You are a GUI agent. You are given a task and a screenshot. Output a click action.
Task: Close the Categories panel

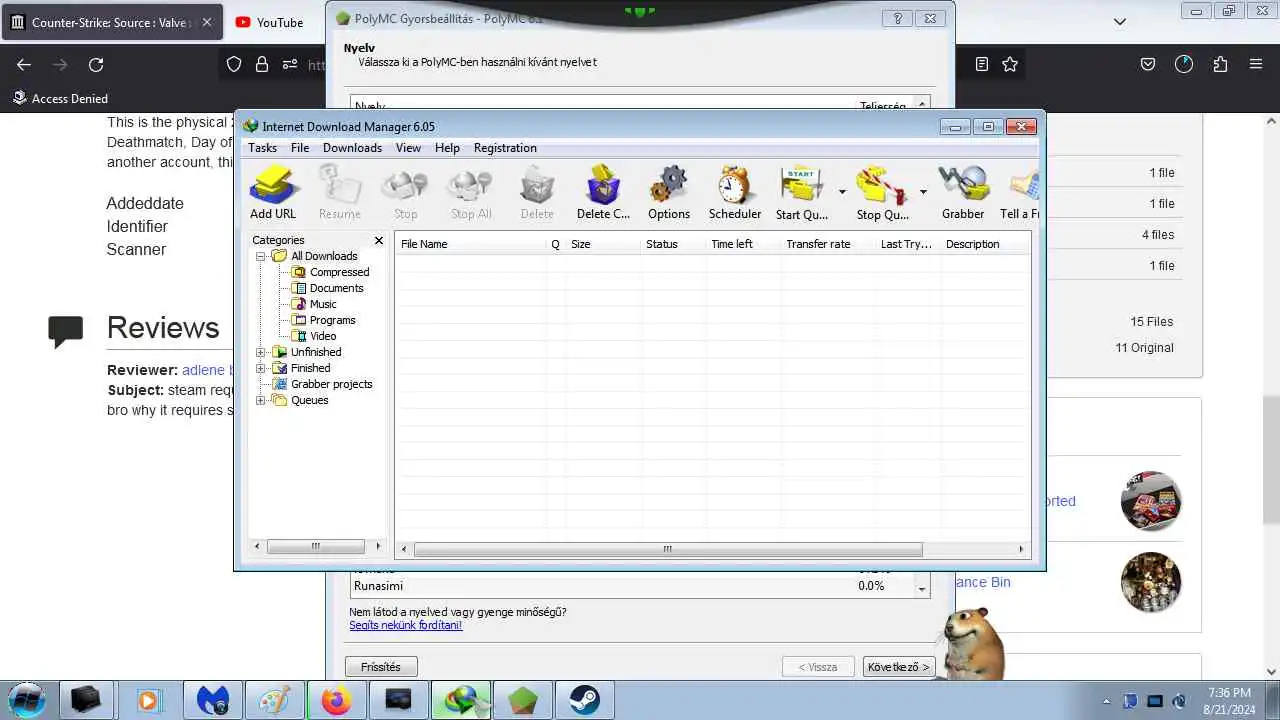pyautogui.click(x=379, y=240)
